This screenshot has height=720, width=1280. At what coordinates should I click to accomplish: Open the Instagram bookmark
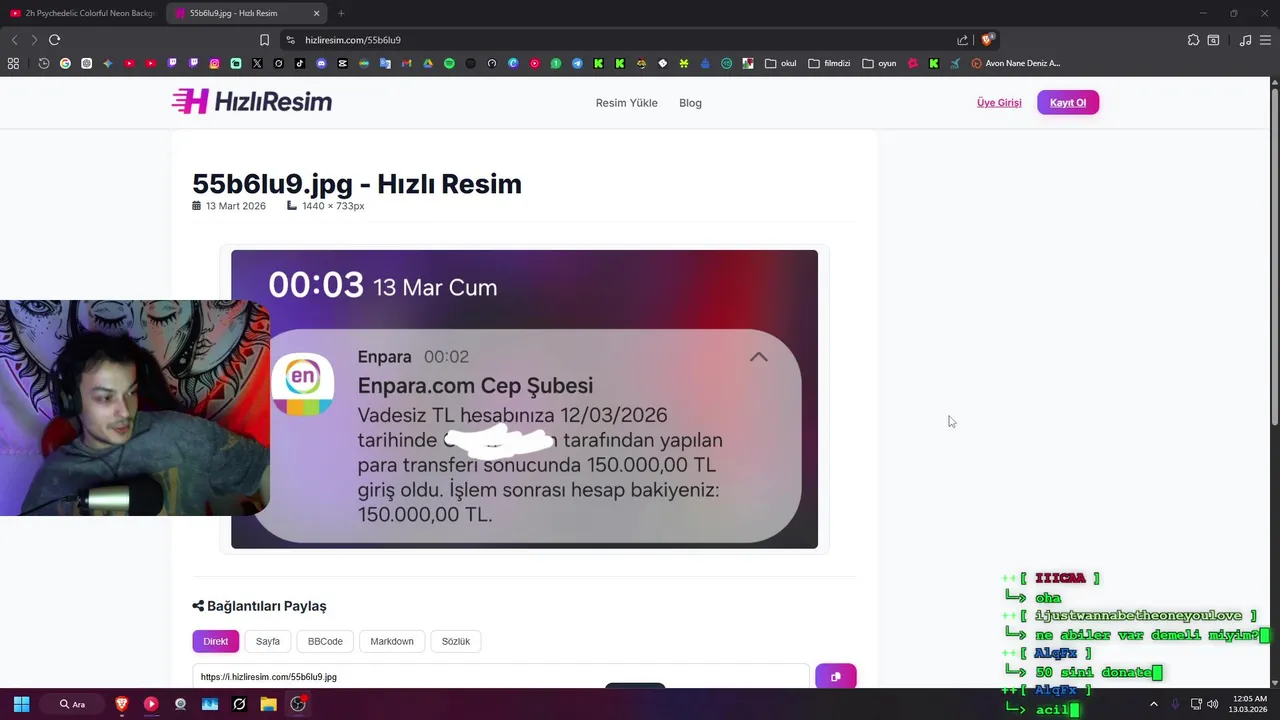click(x=214, y=63)
